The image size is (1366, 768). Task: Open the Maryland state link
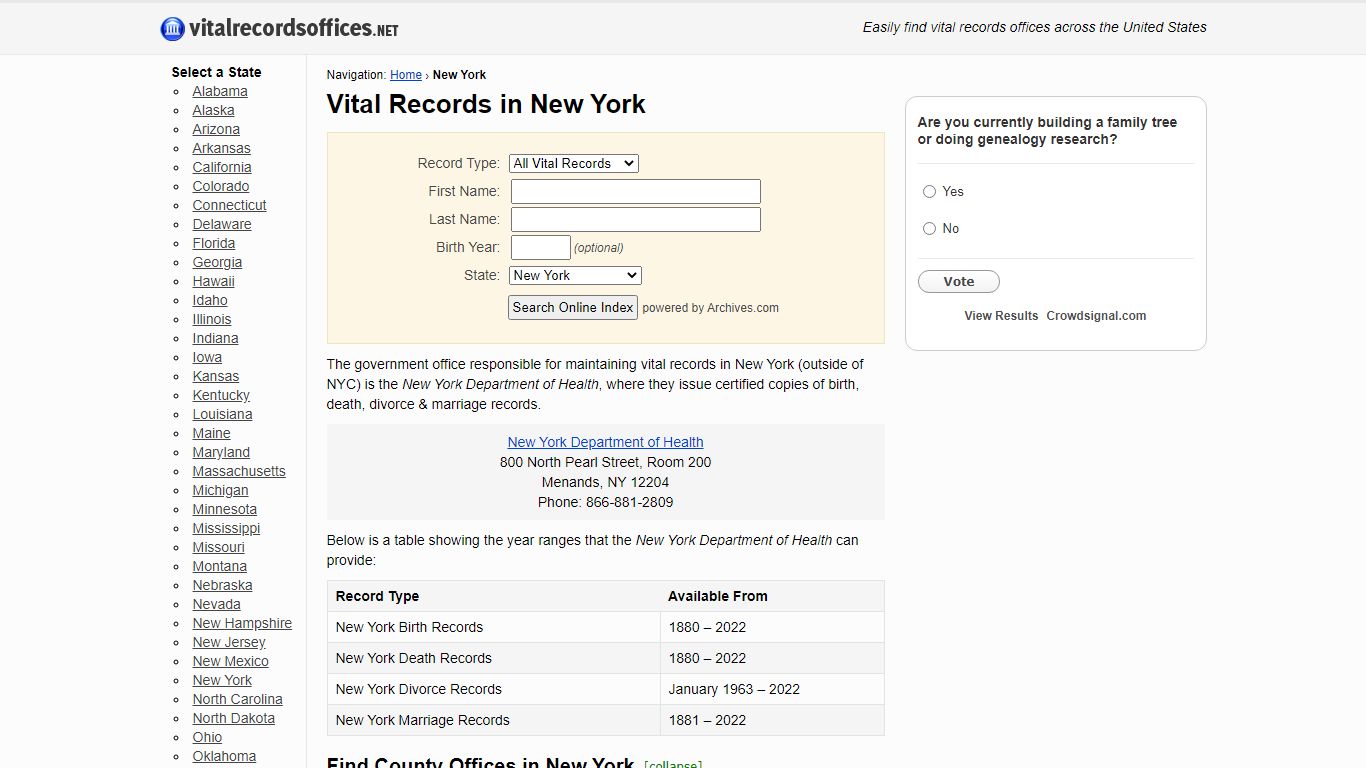[221, 452]
